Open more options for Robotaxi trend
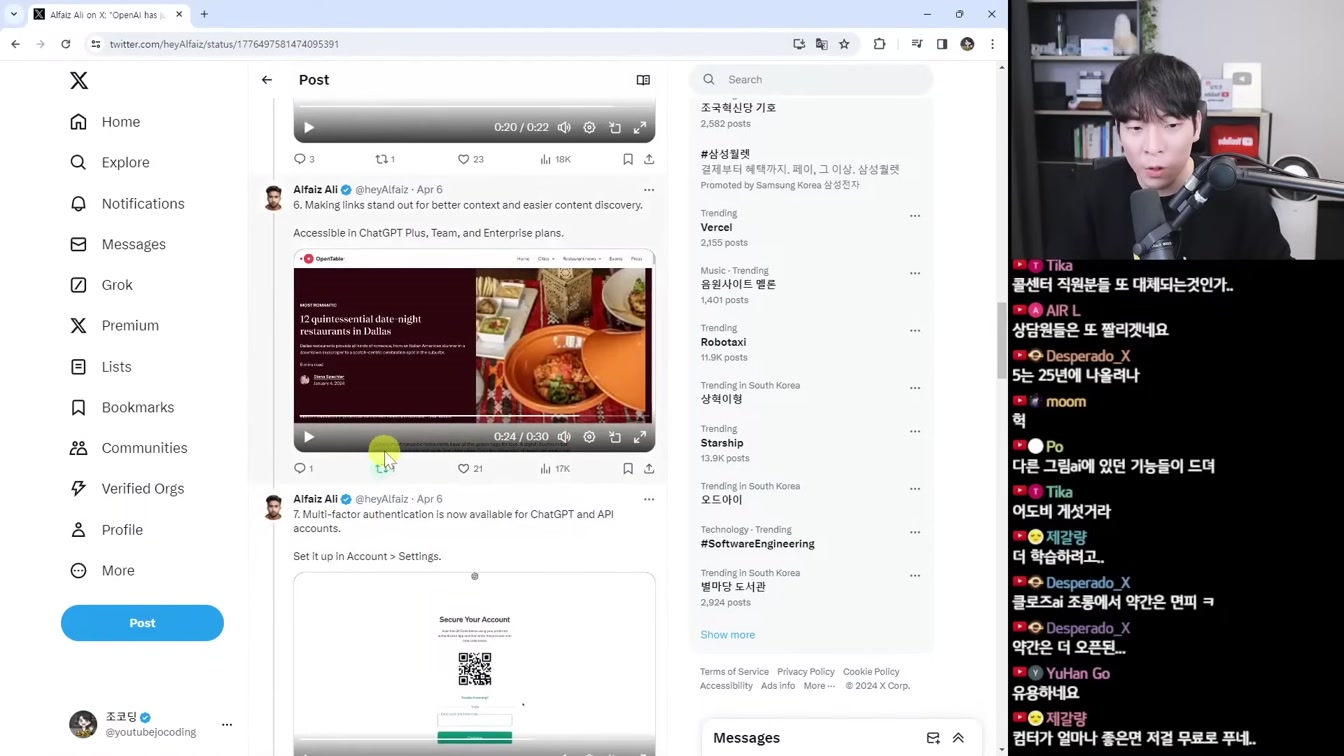Screen dimensions: 1344x756 click(x=915, y=331)
